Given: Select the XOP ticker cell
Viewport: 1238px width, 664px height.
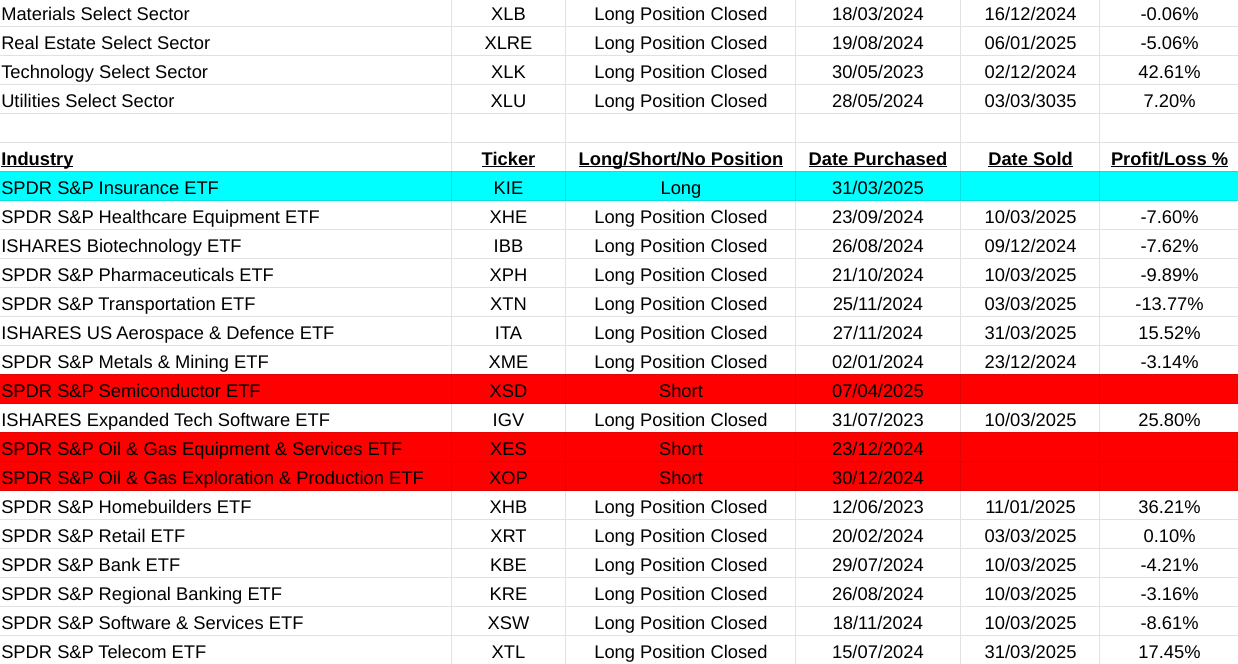Looking at the screenshot, I should pos(508,478).
